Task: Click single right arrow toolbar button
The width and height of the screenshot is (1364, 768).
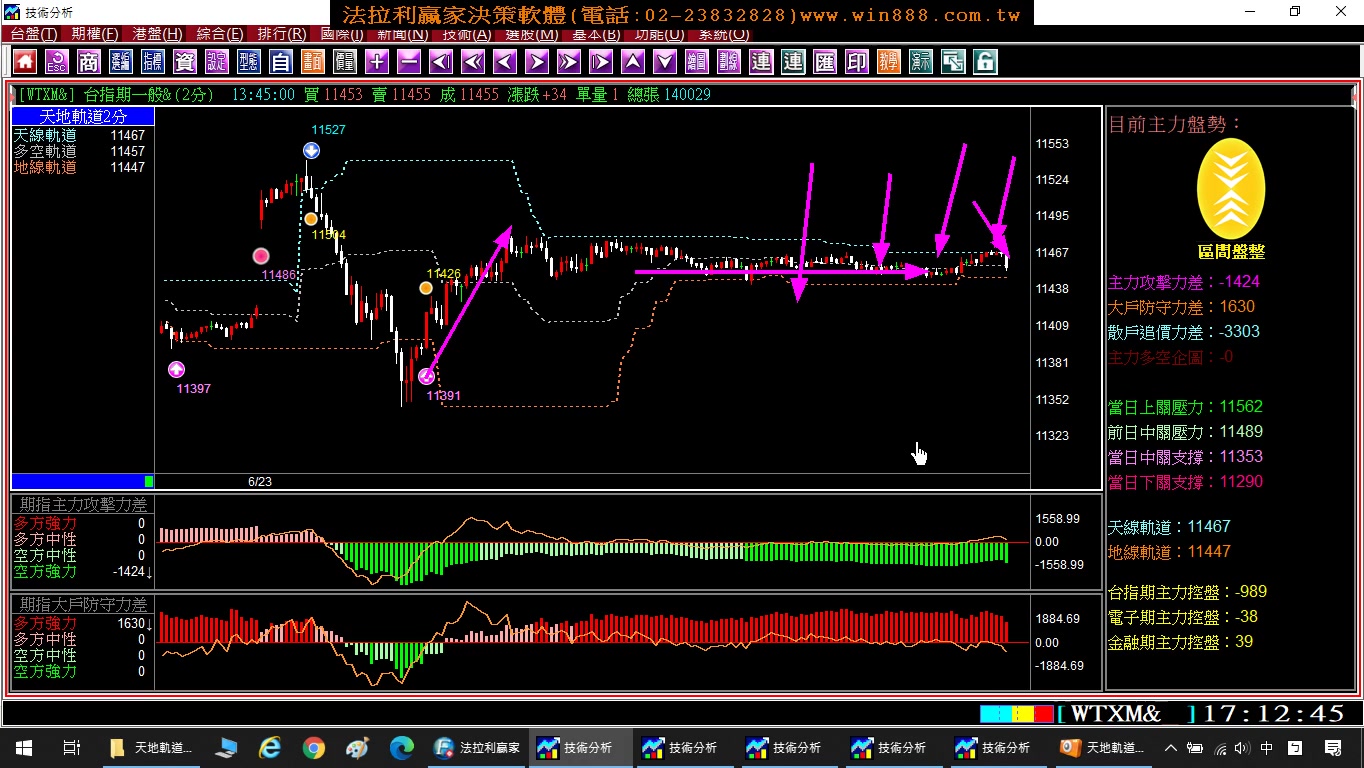Action: (x=537, y=62)
